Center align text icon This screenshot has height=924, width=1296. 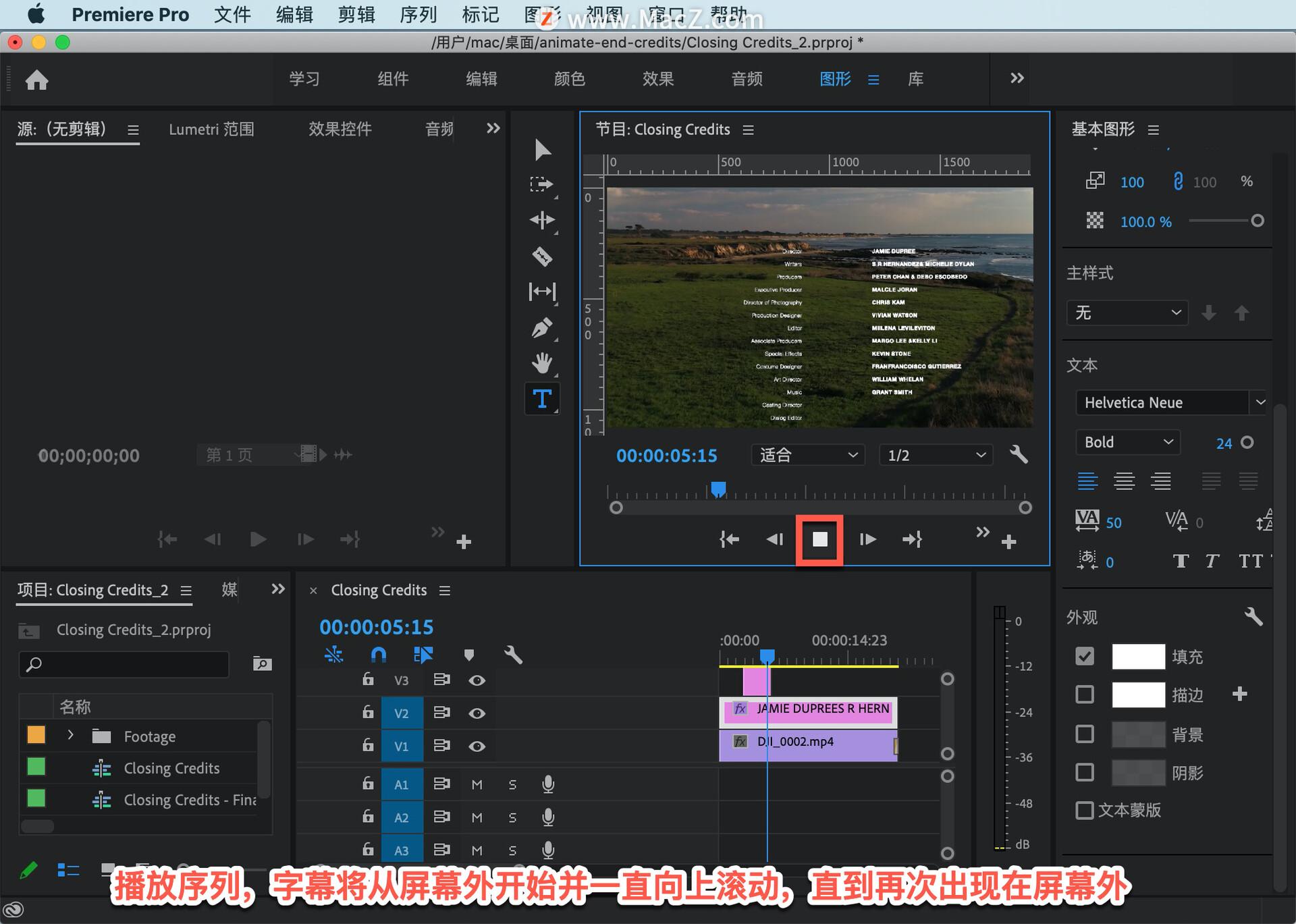click(1124, 481)
